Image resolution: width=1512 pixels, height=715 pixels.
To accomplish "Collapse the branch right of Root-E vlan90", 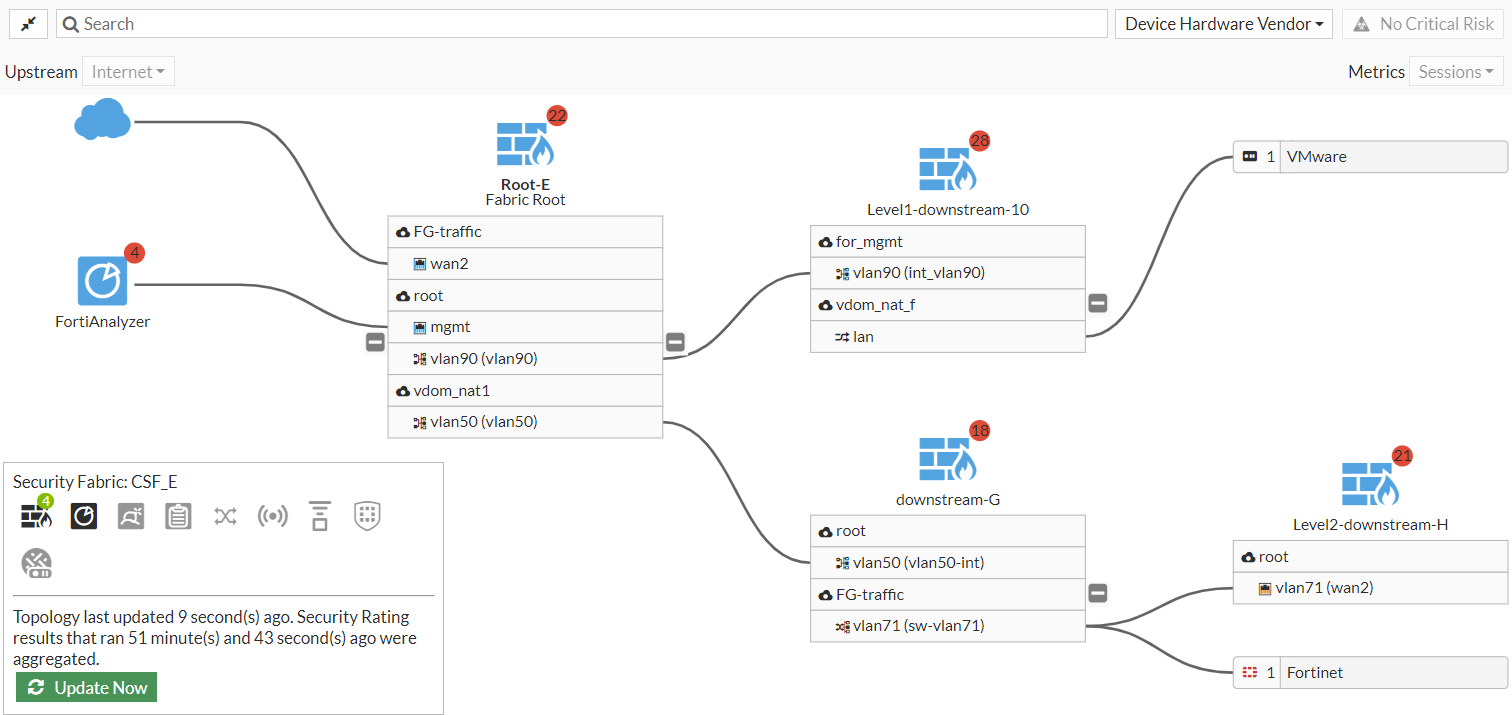I will coord(675,342).
